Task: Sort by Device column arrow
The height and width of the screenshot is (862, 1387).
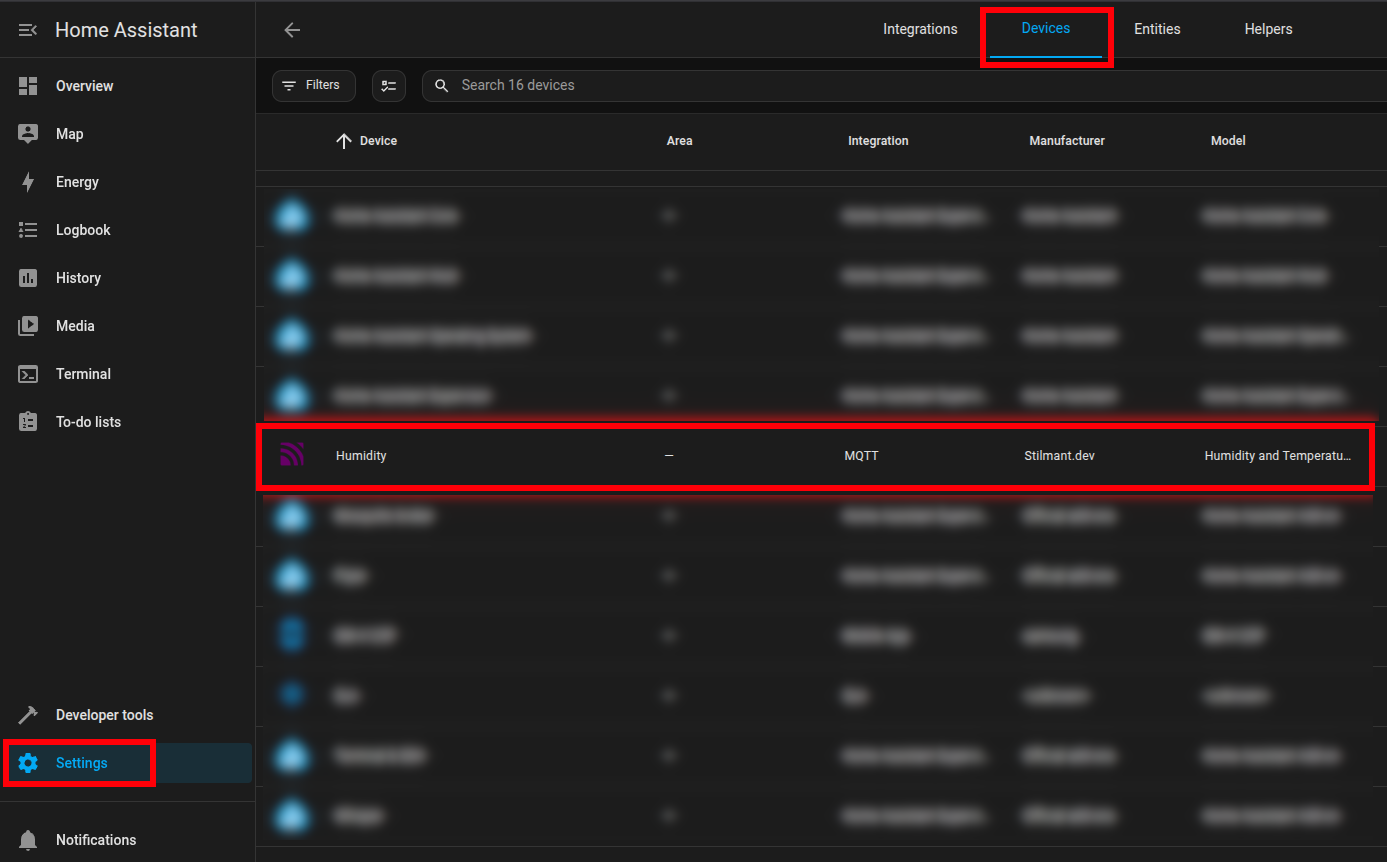Action: pos(344,141)
